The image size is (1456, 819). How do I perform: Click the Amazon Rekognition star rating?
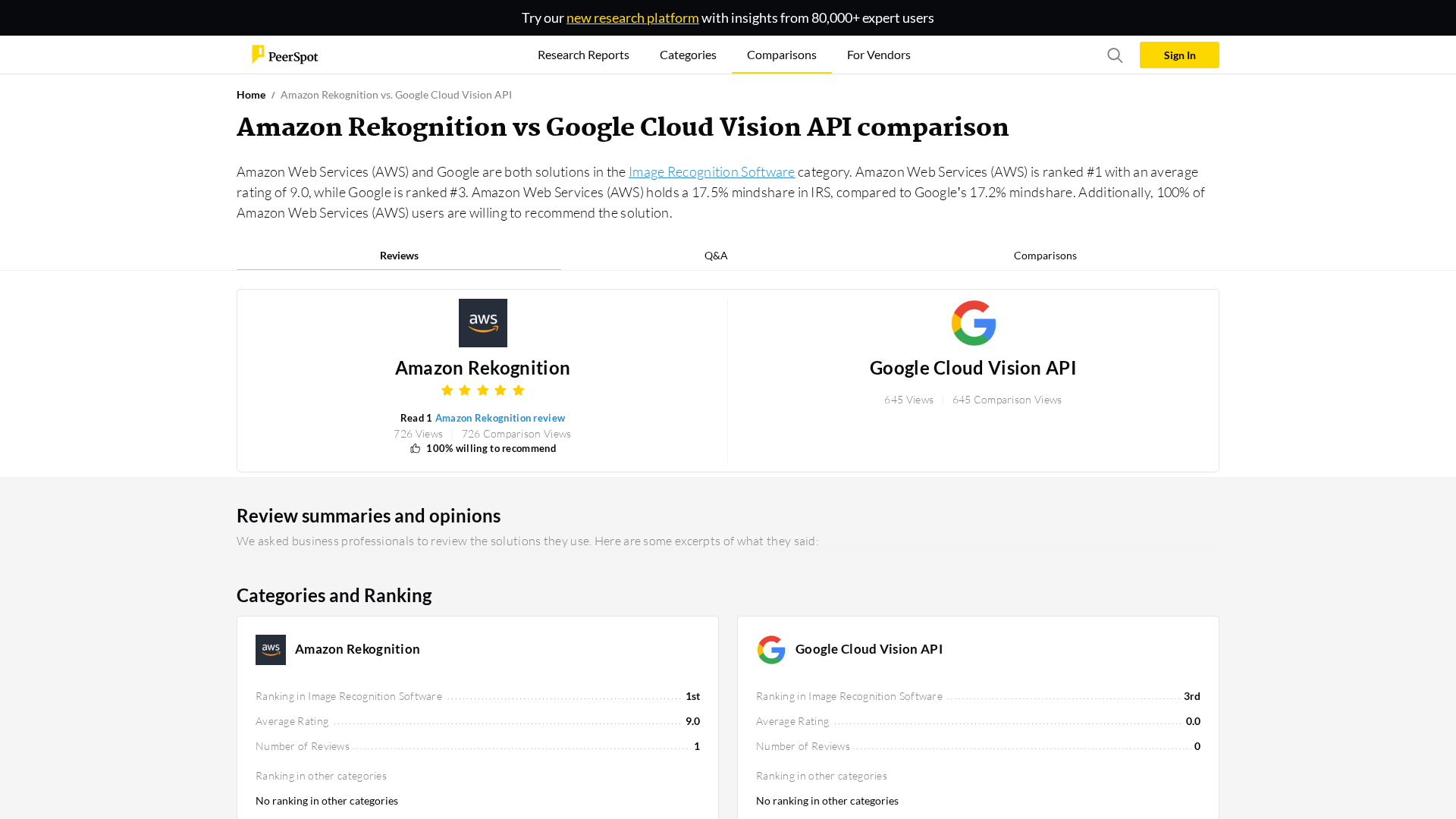(482, 391)
